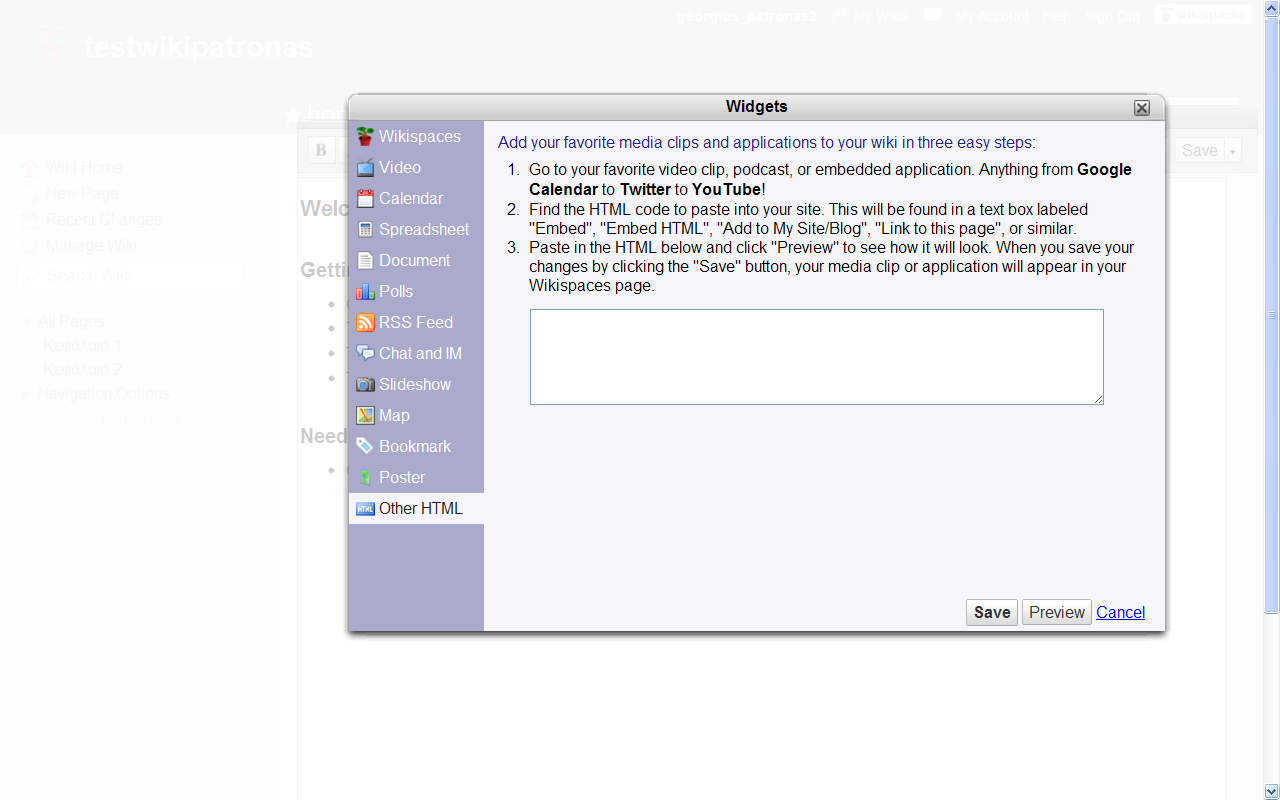The image size is (1280, 800).
Task: Click the Poster widget icon
Action: [365, 477]
